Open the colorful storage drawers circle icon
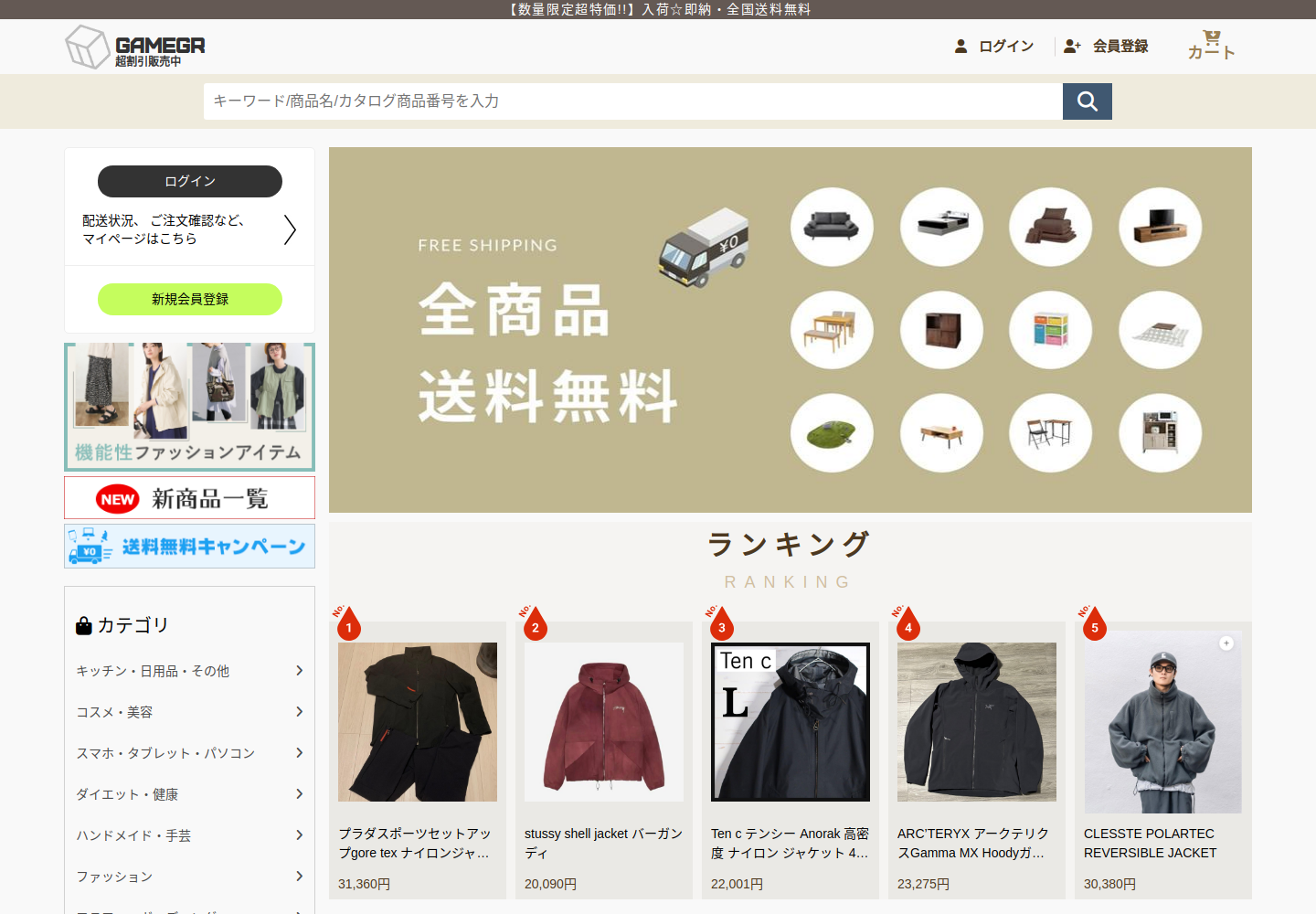The width and height of the screenshot is (1316, 914). 1050,330
